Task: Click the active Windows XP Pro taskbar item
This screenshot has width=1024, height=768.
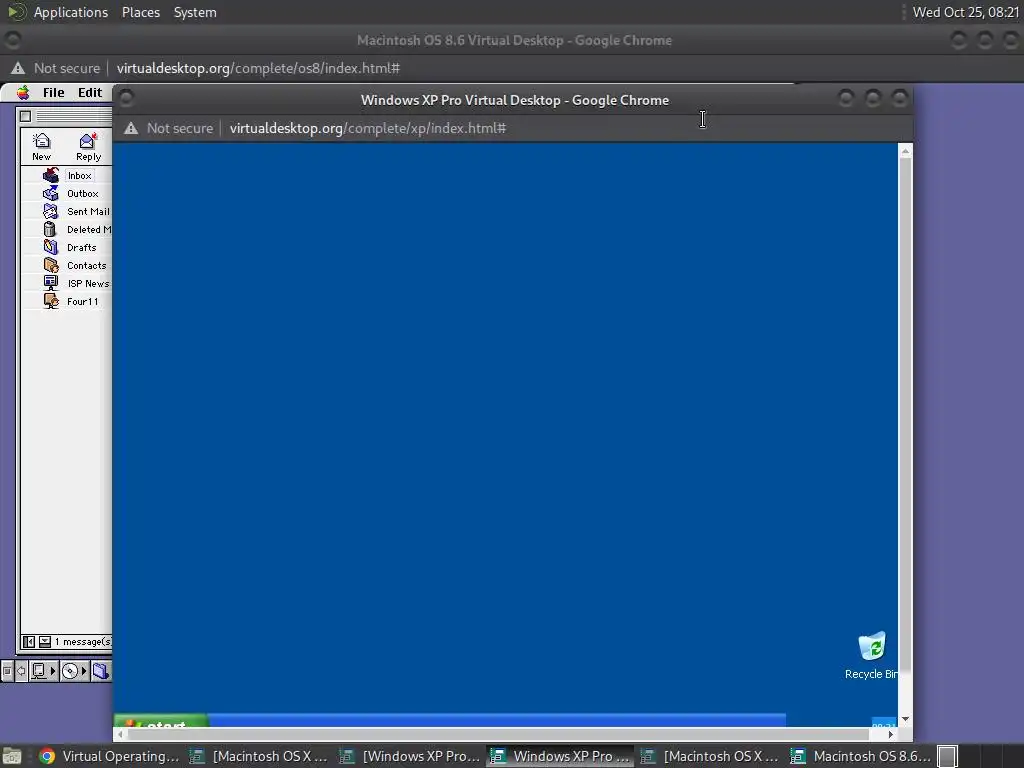Action: [560, 756]
